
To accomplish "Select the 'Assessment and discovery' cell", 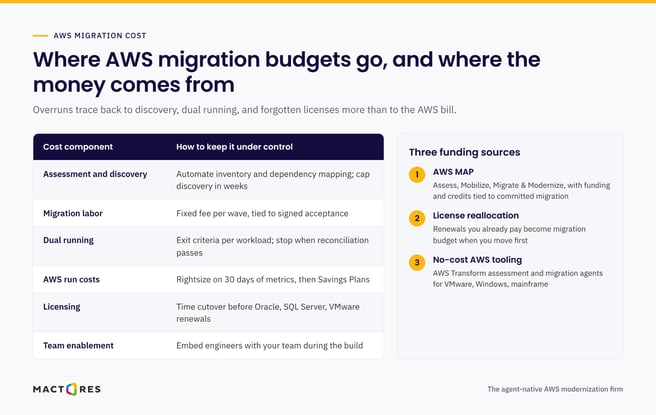I will 95,174.
